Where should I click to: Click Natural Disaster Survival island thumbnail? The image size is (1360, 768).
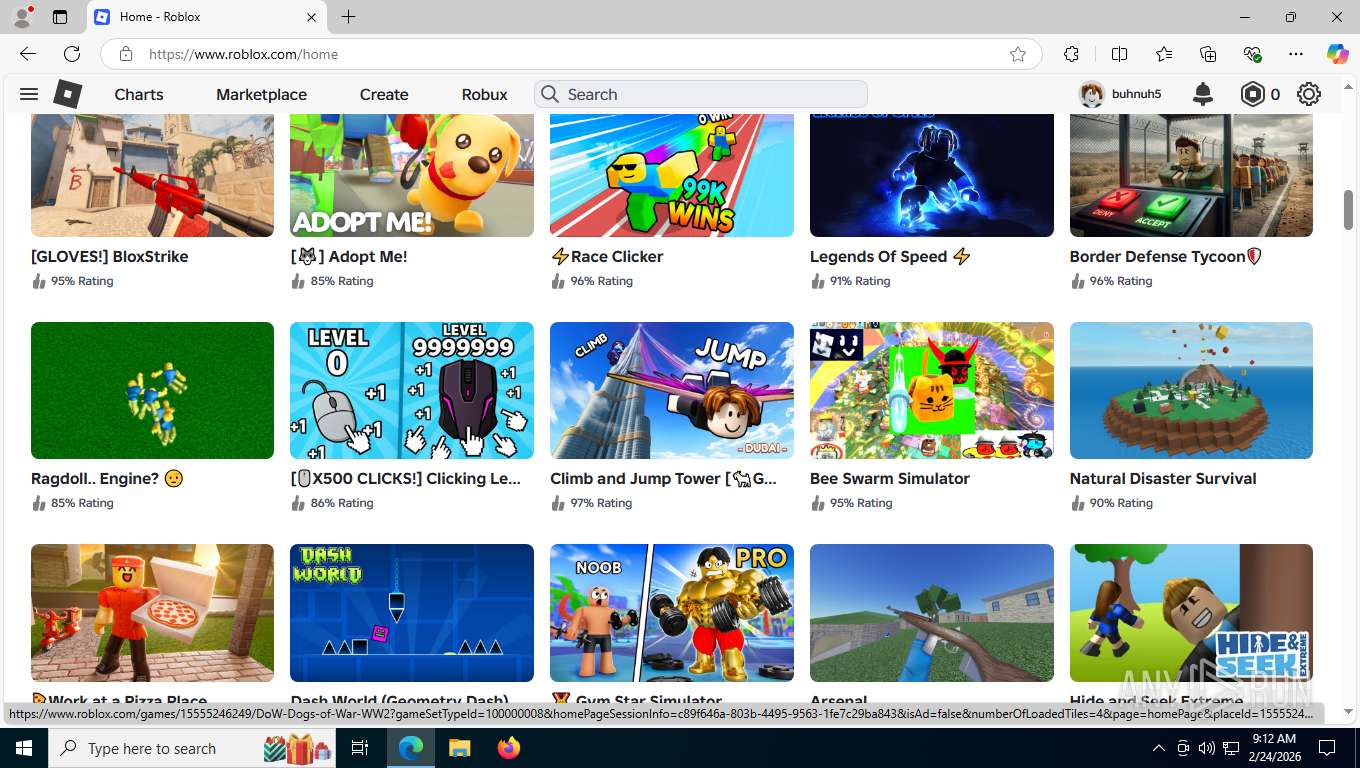click(1191, 390)
